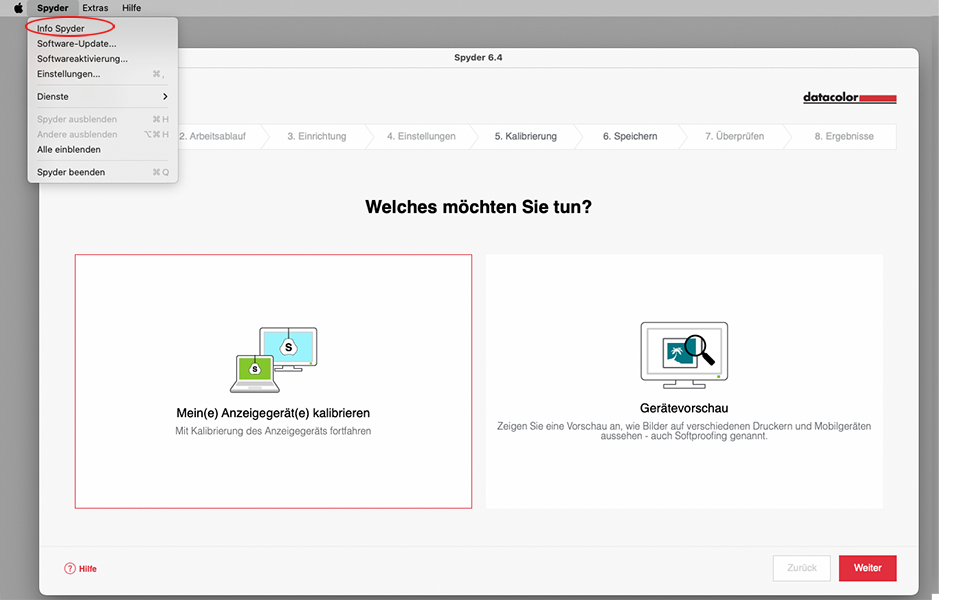Choose Software-Update... menu entry
Screen dimensions: 962x600
[77, 44]
